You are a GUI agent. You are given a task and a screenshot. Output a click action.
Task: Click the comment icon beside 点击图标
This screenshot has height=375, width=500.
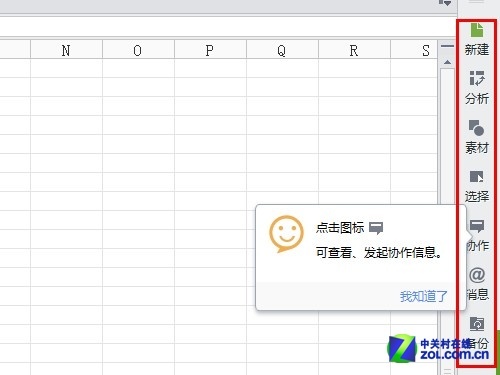pyautogui.click(x=376, y=228)
